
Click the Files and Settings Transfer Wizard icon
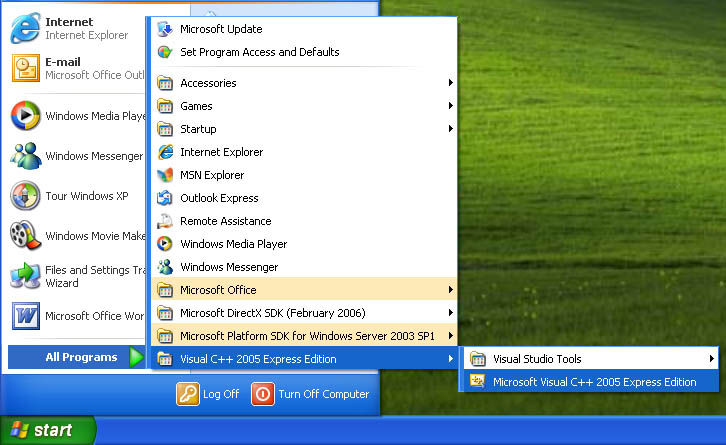tap(25, 276)
